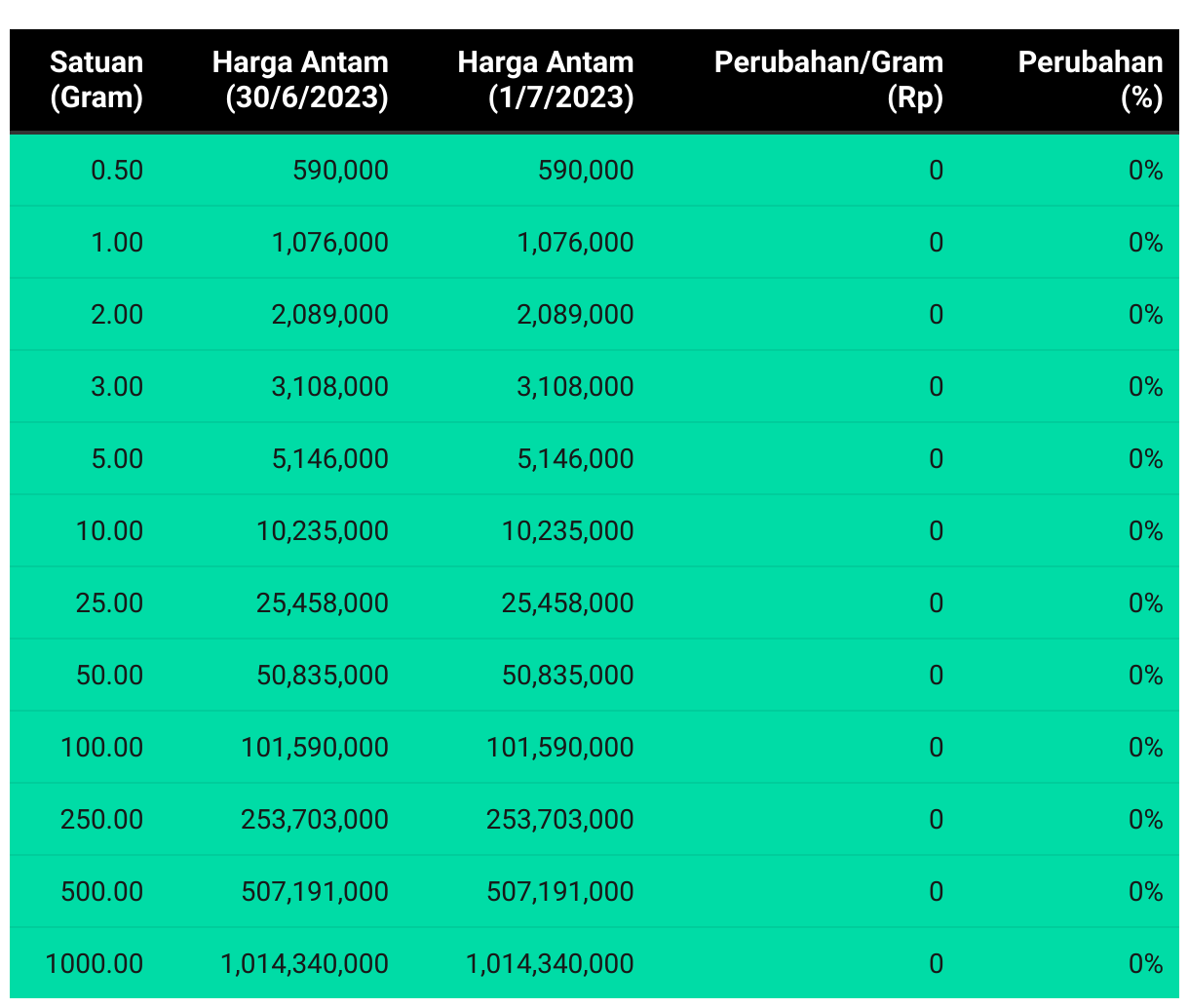Click the 50.00 gram unit cell
1189x1008 pixels.
[110, 676]
